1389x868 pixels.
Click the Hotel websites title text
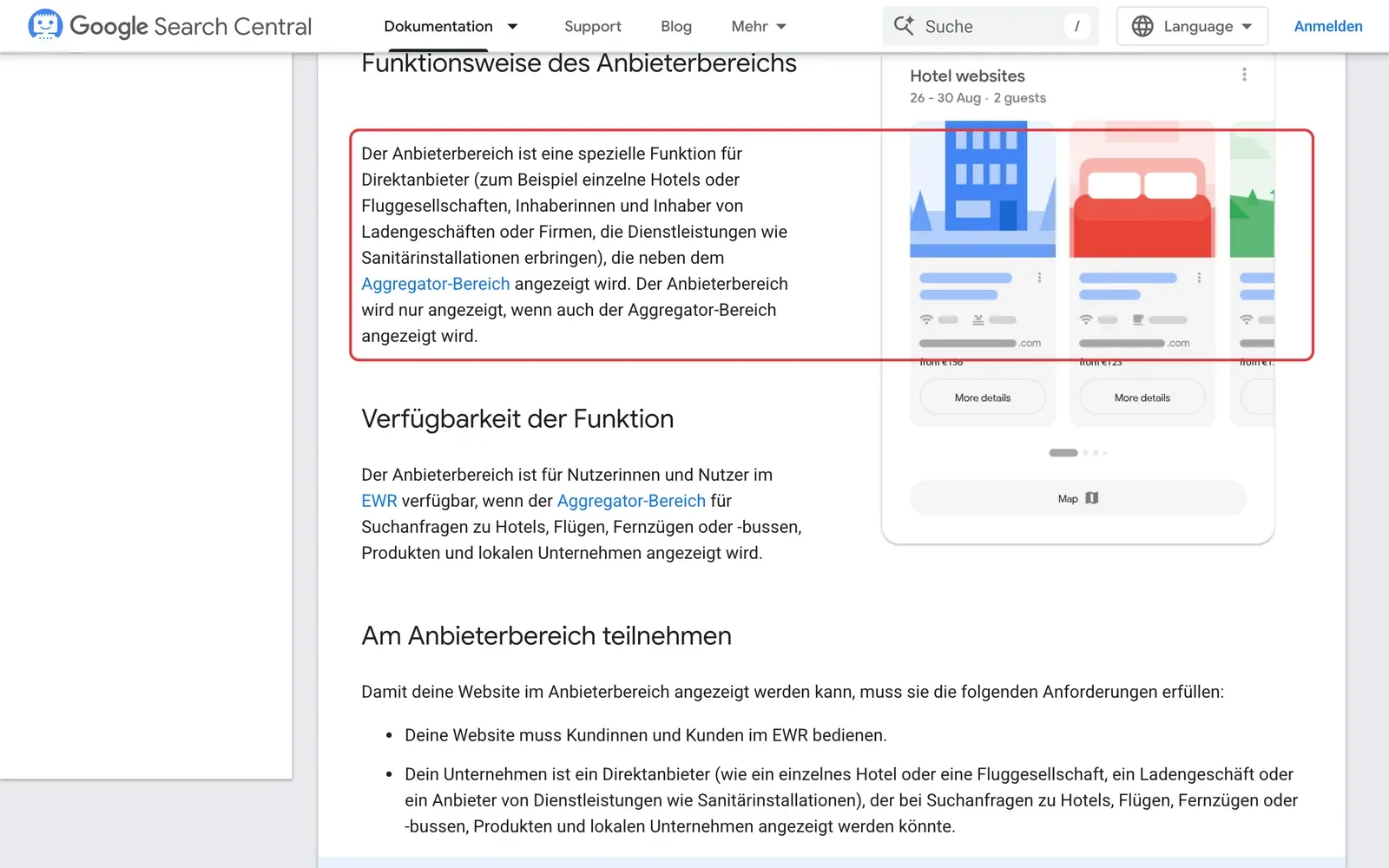967,76
